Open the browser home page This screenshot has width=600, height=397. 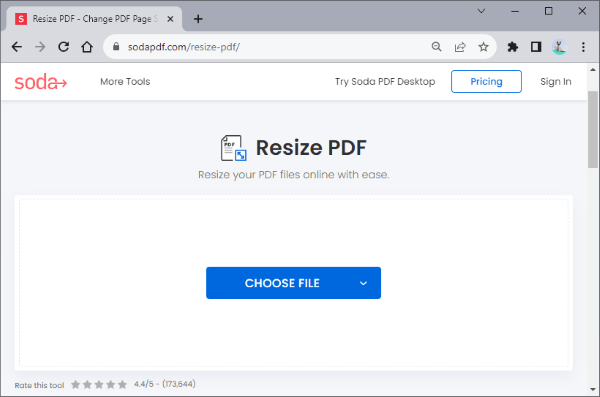[87, 47]
